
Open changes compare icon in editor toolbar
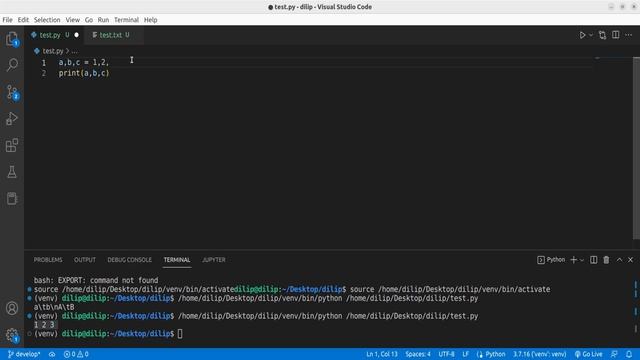click(602, 35)
